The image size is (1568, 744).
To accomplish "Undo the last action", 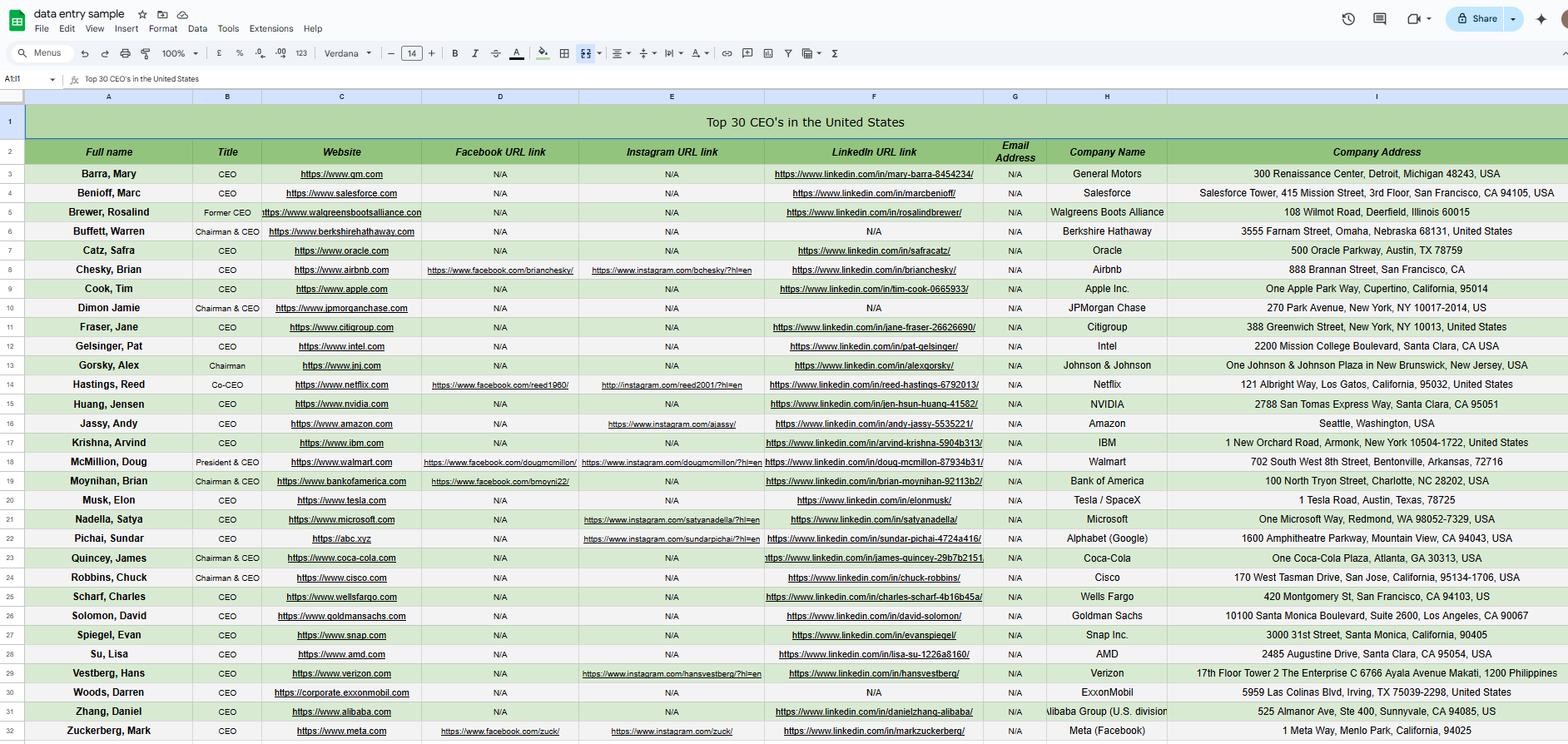I will pos(85,53).
